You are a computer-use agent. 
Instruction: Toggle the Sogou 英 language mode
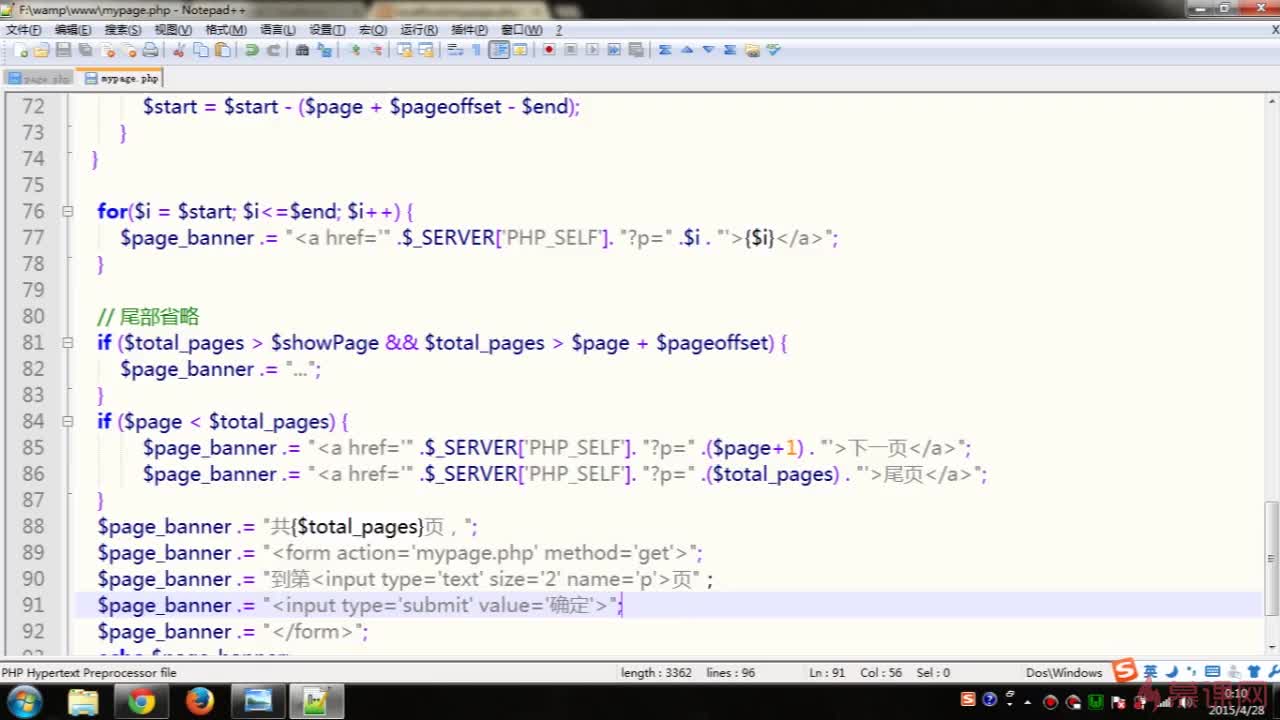tap(1150, 672)
